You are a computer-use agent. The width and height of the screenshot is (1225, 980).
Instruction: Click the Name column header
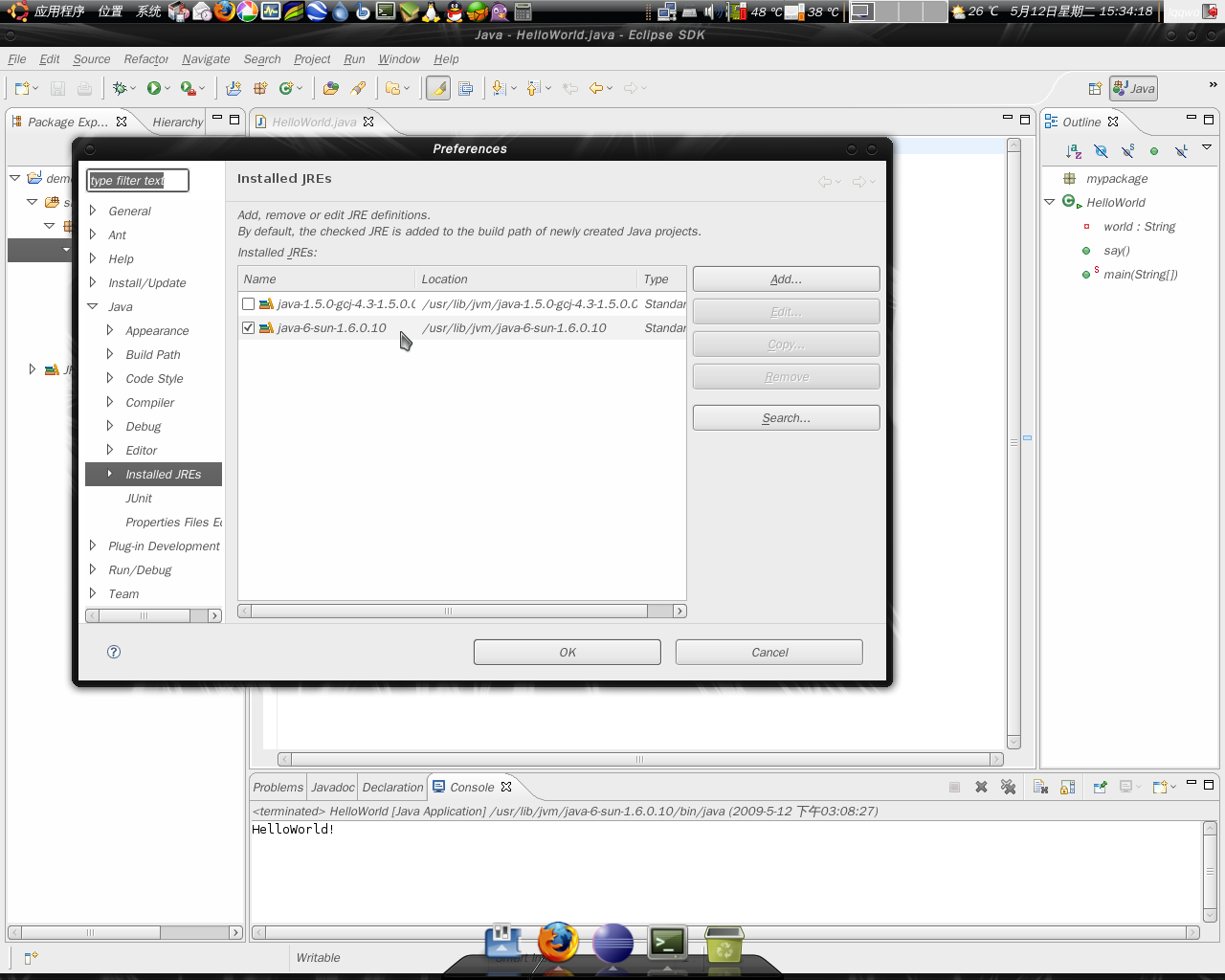tap(326, 279)
